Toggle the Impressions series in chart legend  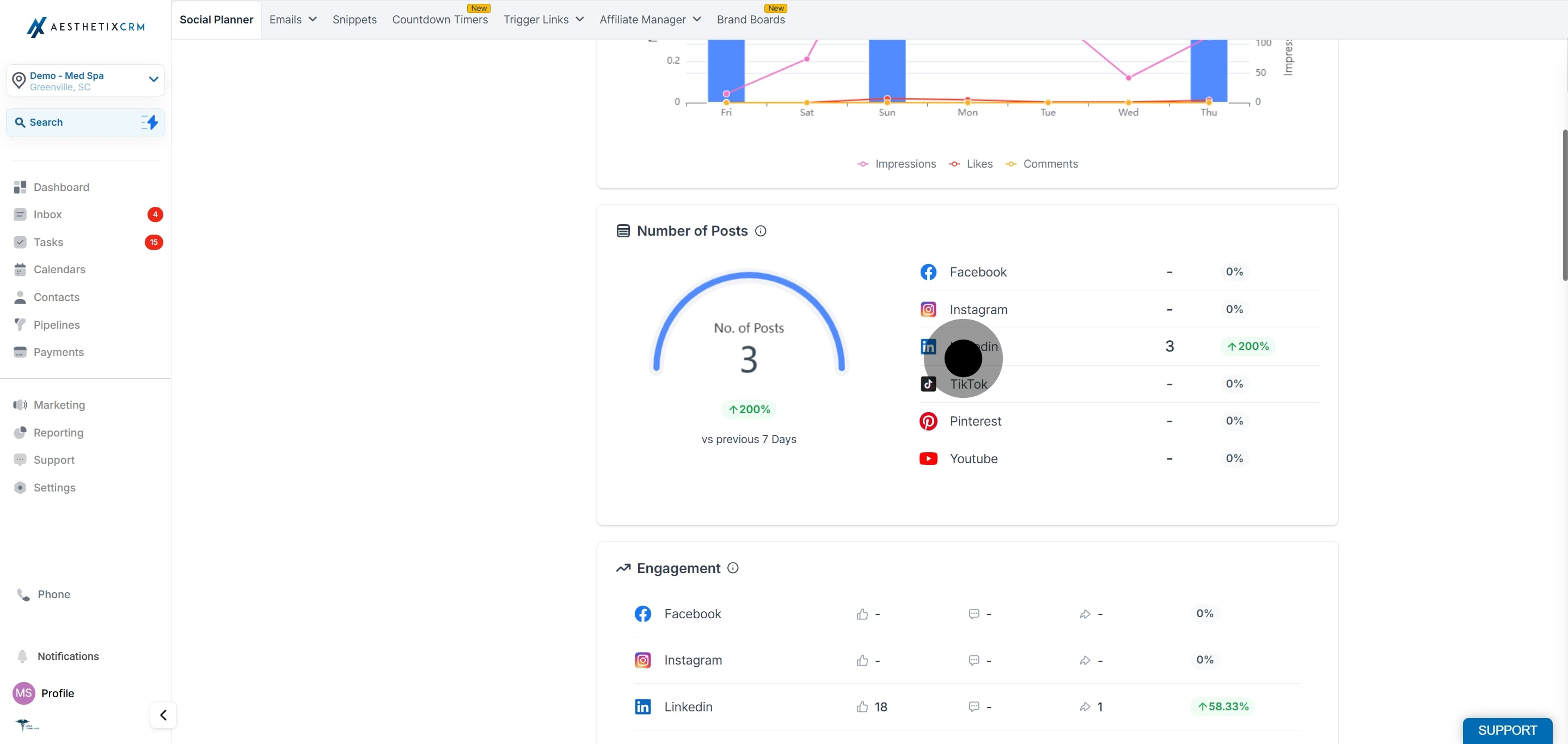pyautogui.click(x=897, y=164)
